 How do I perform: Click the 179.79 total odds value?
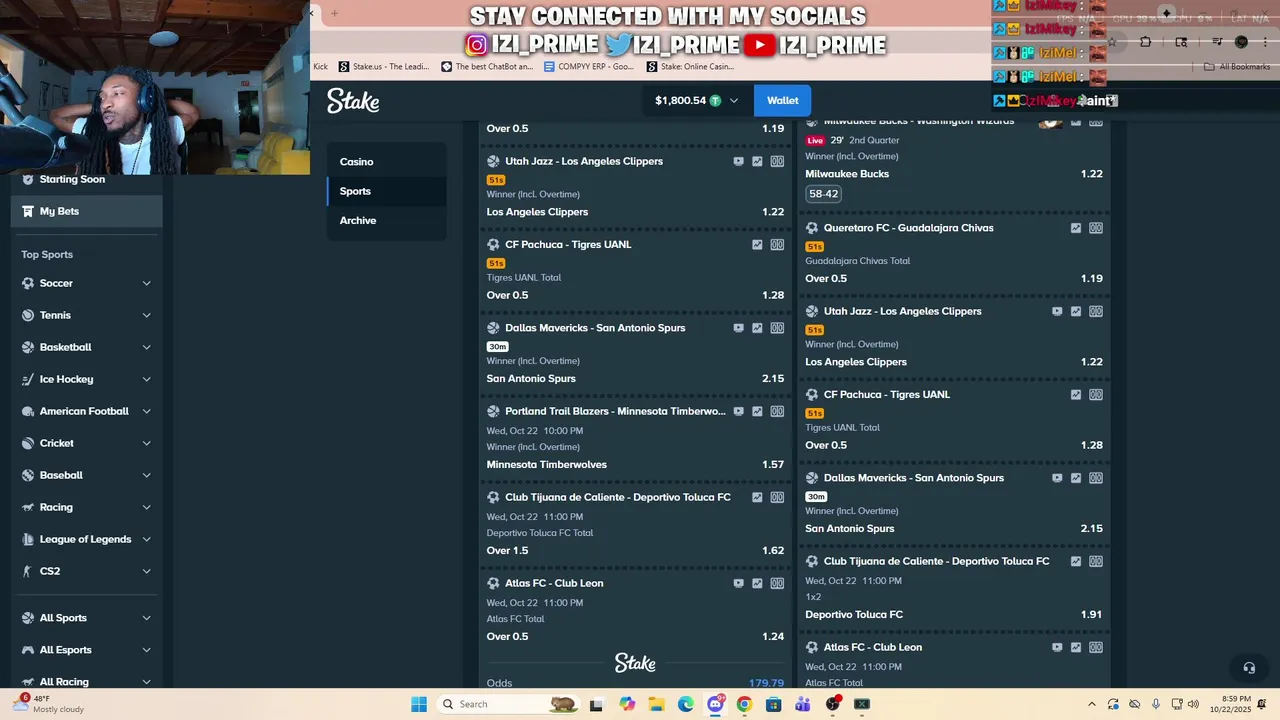[x=766, y=683]
